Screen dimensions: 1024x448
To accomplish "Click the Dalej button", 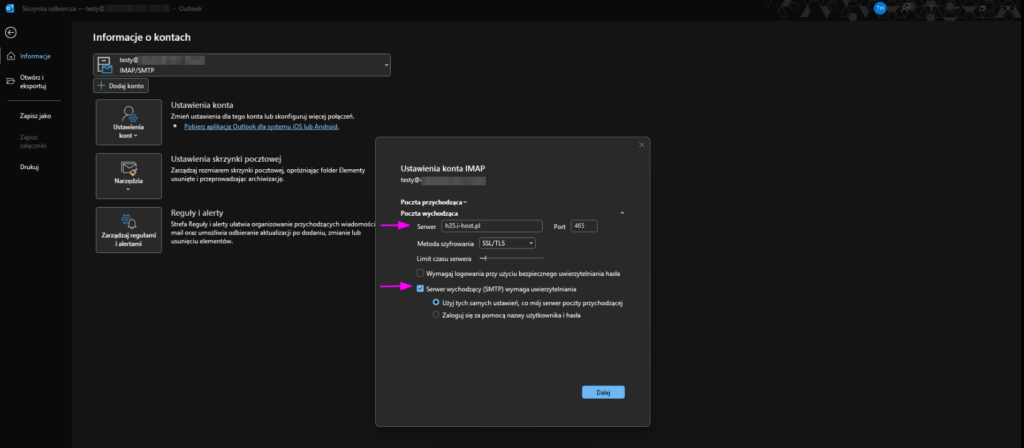I will pyautogui.click(x=603, y=392).
